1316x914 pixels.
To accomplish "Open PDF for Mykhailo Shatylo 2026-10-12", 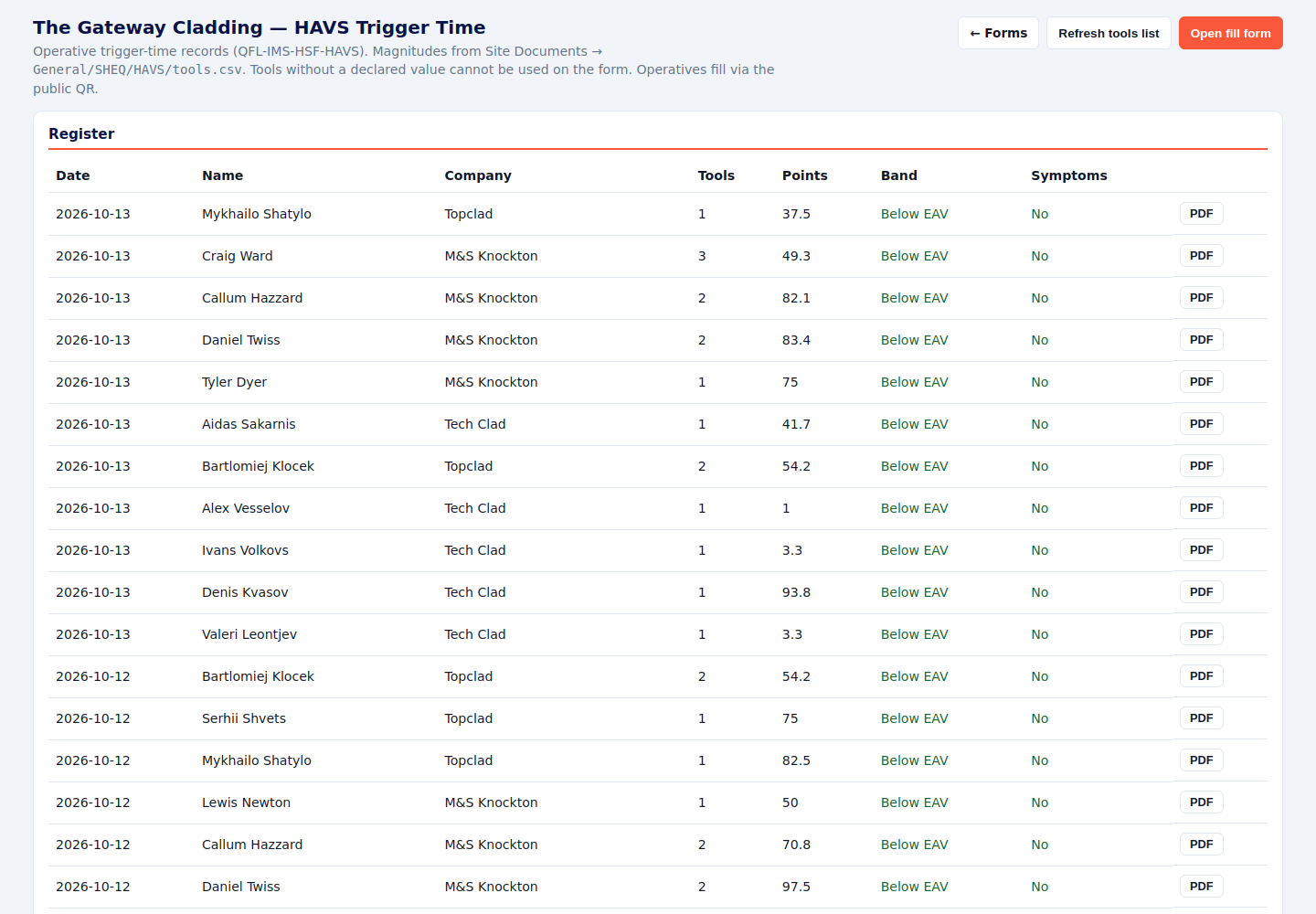I will tap(1201, 760).
